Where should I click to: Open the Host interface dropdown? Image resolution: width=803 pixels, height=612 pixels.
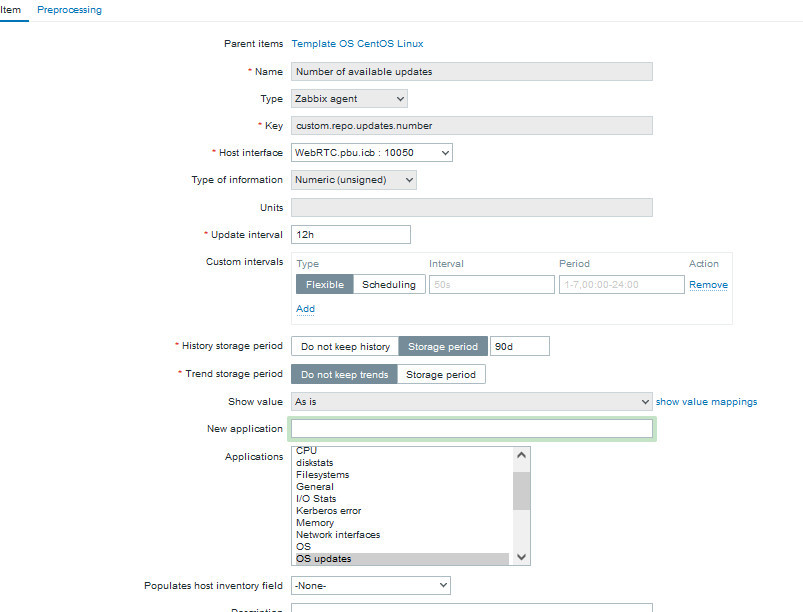tap(372, 153)
